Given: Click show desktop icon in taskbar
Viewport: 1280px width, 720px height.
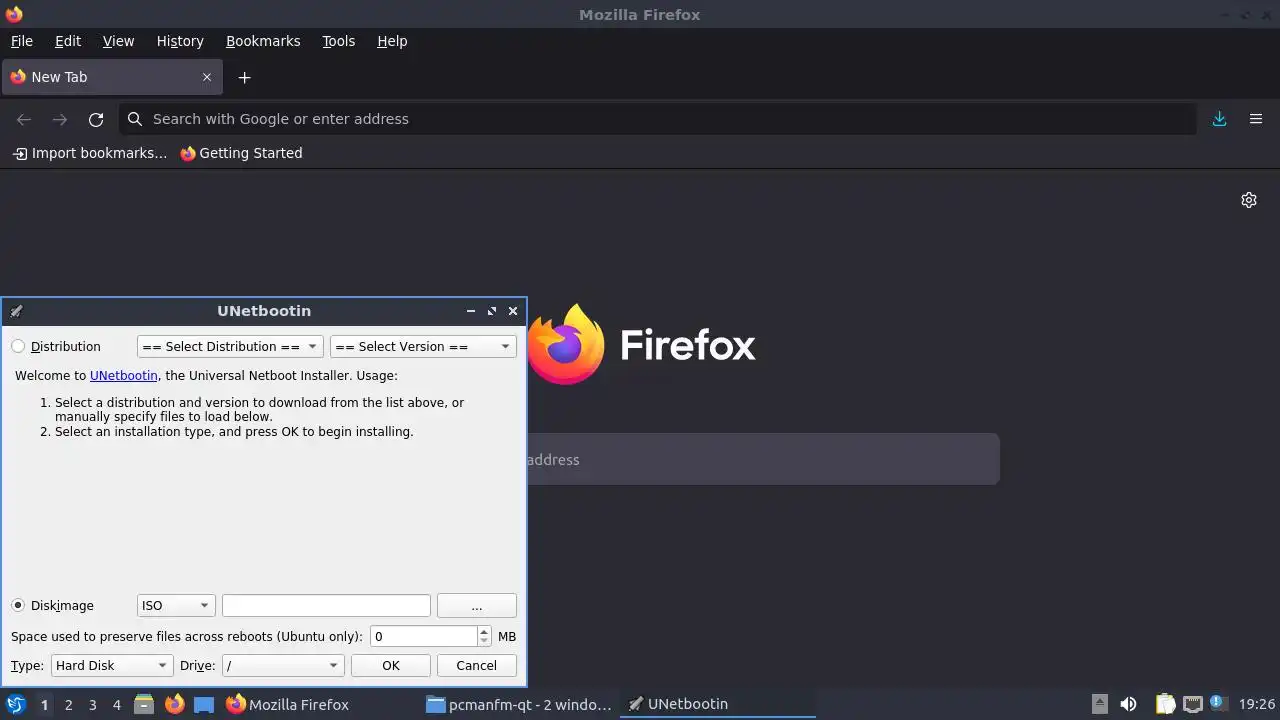Looking at the screenshot, I should click(x=204, y=704).
